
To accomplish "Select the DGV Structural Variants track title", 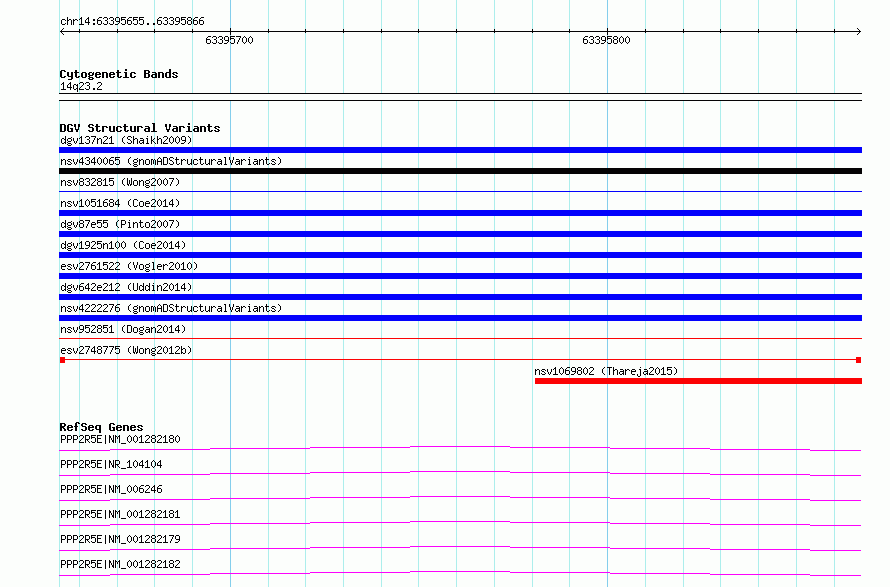I will [140, 128].
